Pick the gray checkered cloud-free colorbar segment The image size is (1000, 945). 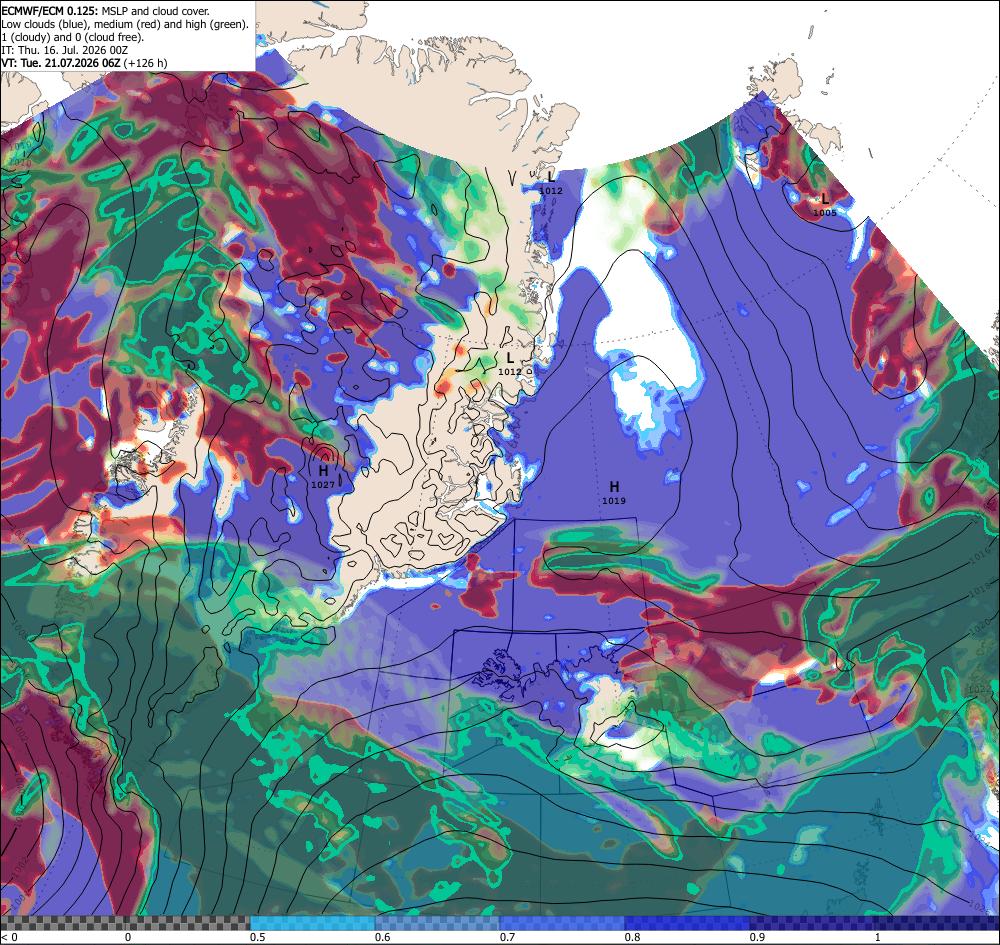point(125,923)
